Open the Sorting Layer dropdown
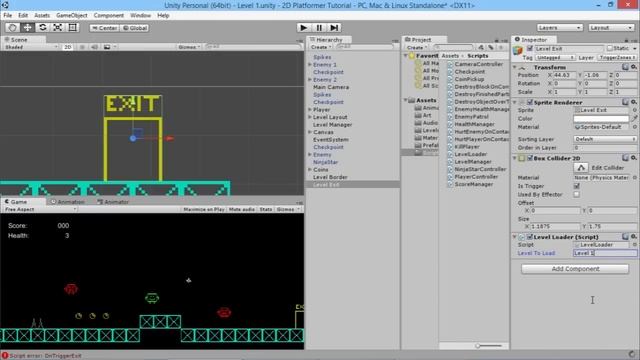Image resolution: width=640 pixels, height=360 pixels. coord(605,139)
